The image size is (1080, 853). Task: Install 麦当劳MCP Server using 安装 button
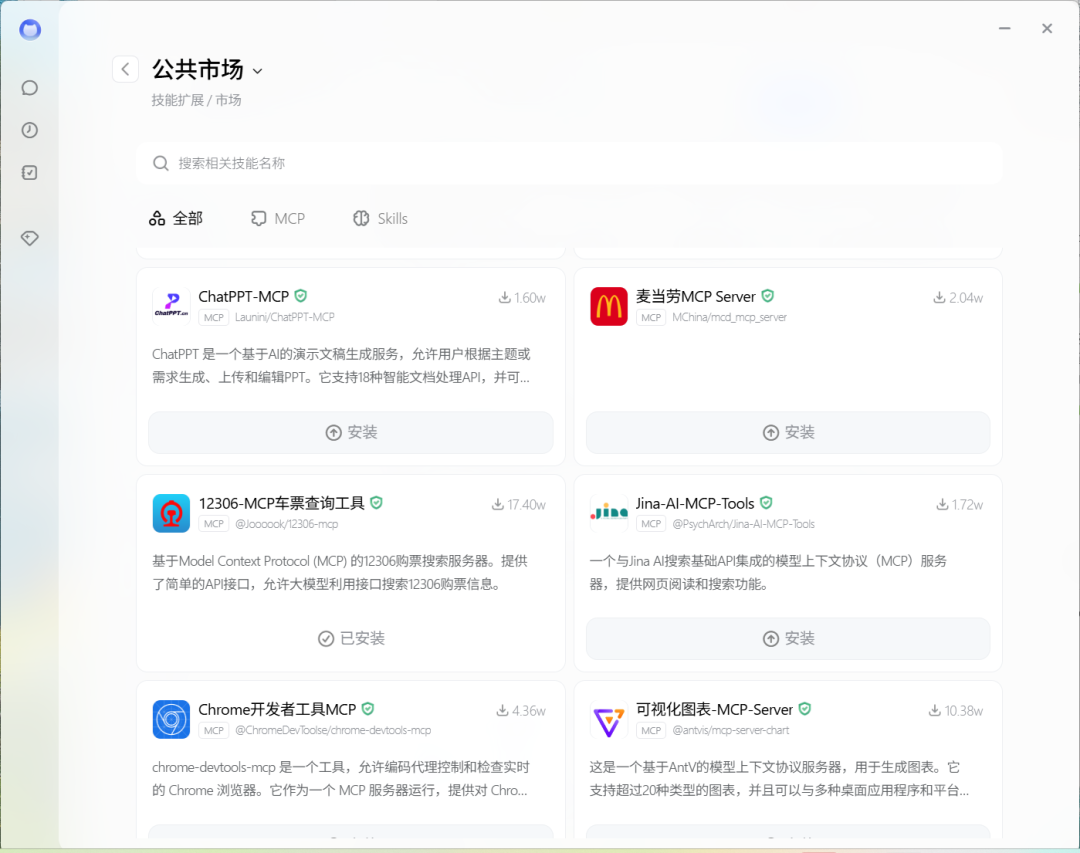(787, 432)
